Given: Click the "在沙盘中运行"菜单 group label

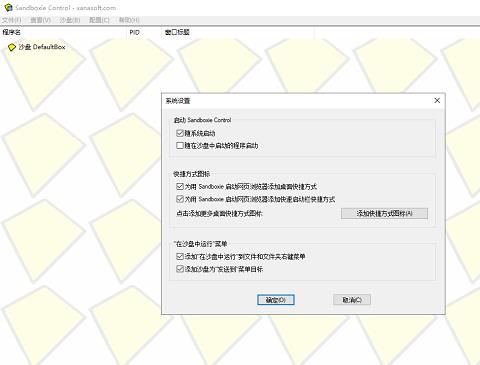Looking at the screenshot, I should click(x=201, y=244).
